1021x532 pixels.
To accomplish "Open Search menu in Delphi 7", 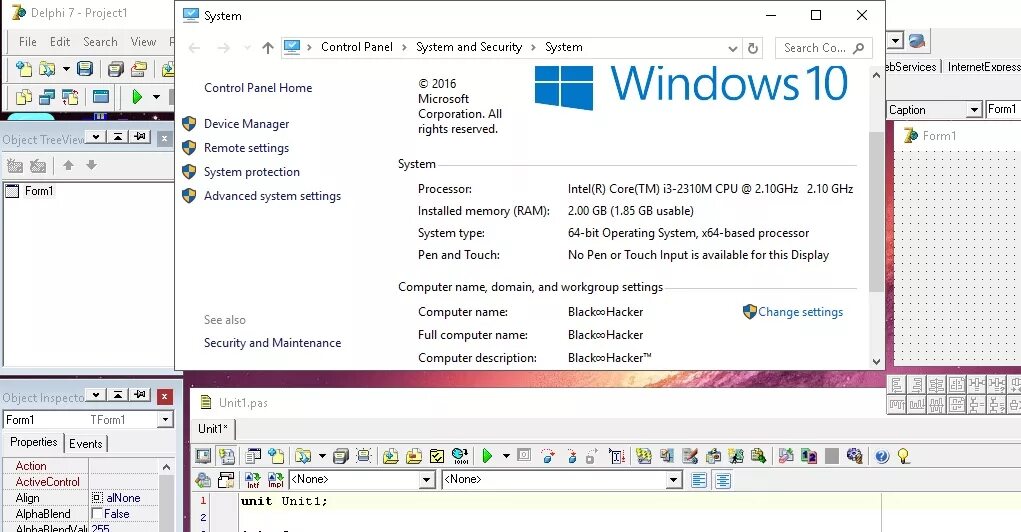I will [x=100, y=42].
